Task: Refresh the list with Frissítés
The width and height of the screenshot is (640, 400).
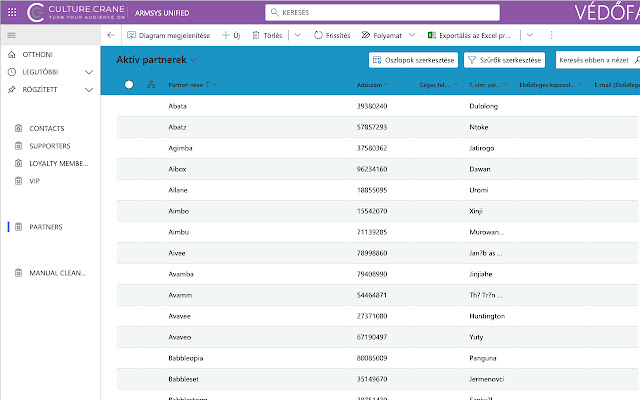Action: click(331, 34)
